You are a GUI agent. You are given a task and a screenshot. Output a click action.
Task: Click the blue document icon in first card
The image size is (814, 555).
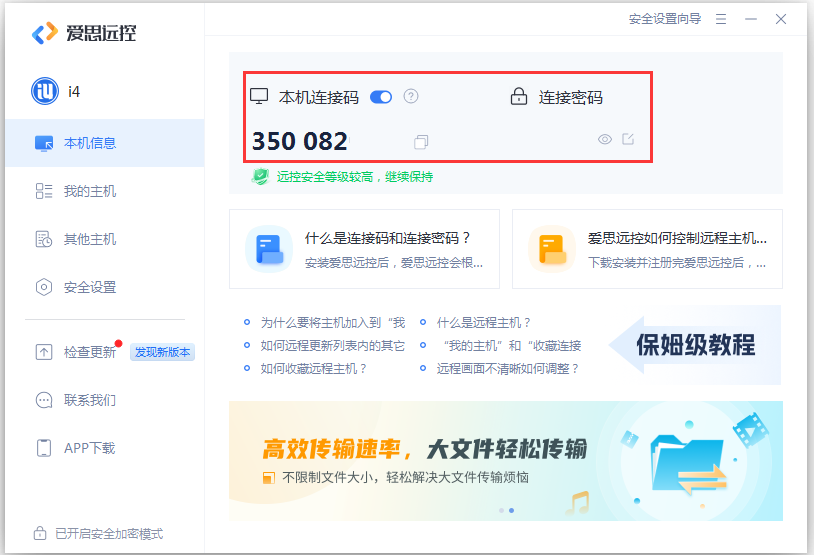tap(269, 249)
